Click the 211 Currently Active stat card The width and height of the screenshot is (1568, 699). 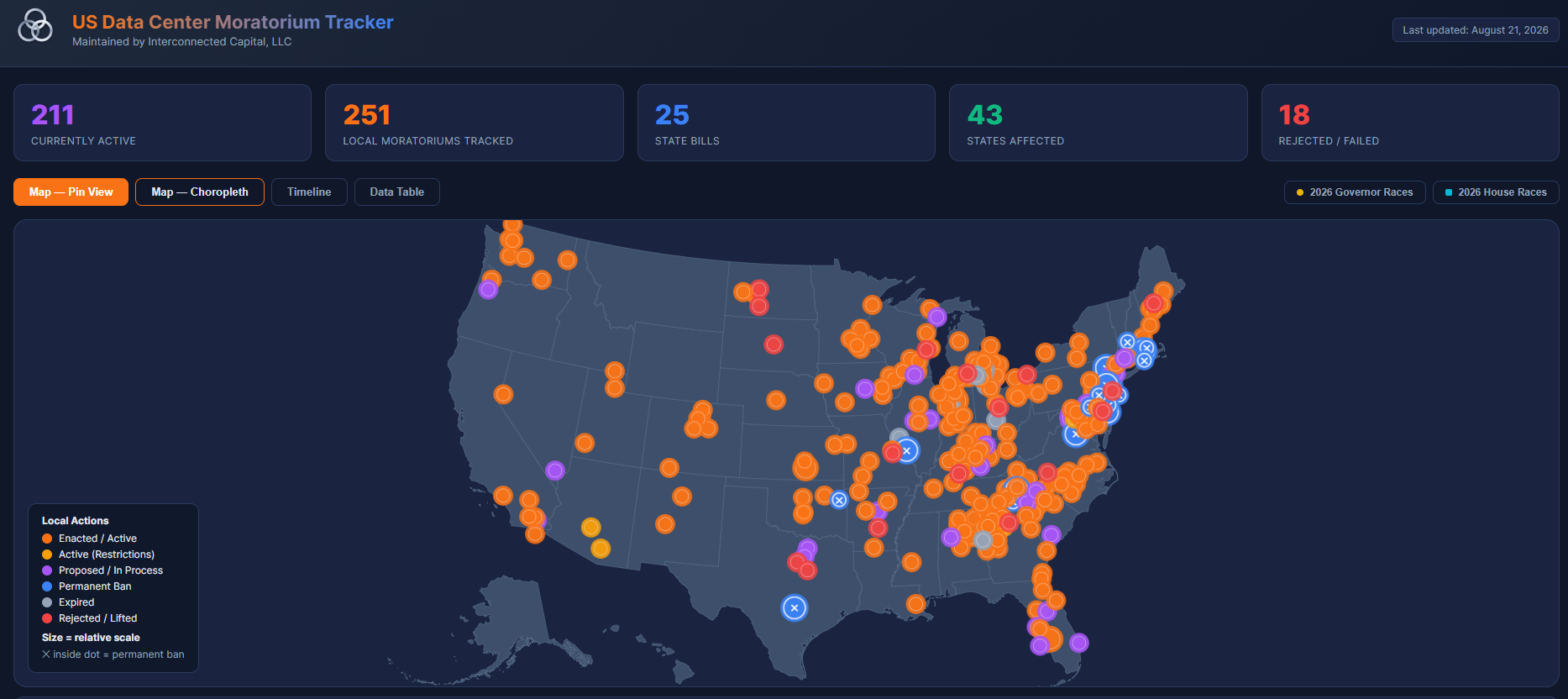[162, 123]
